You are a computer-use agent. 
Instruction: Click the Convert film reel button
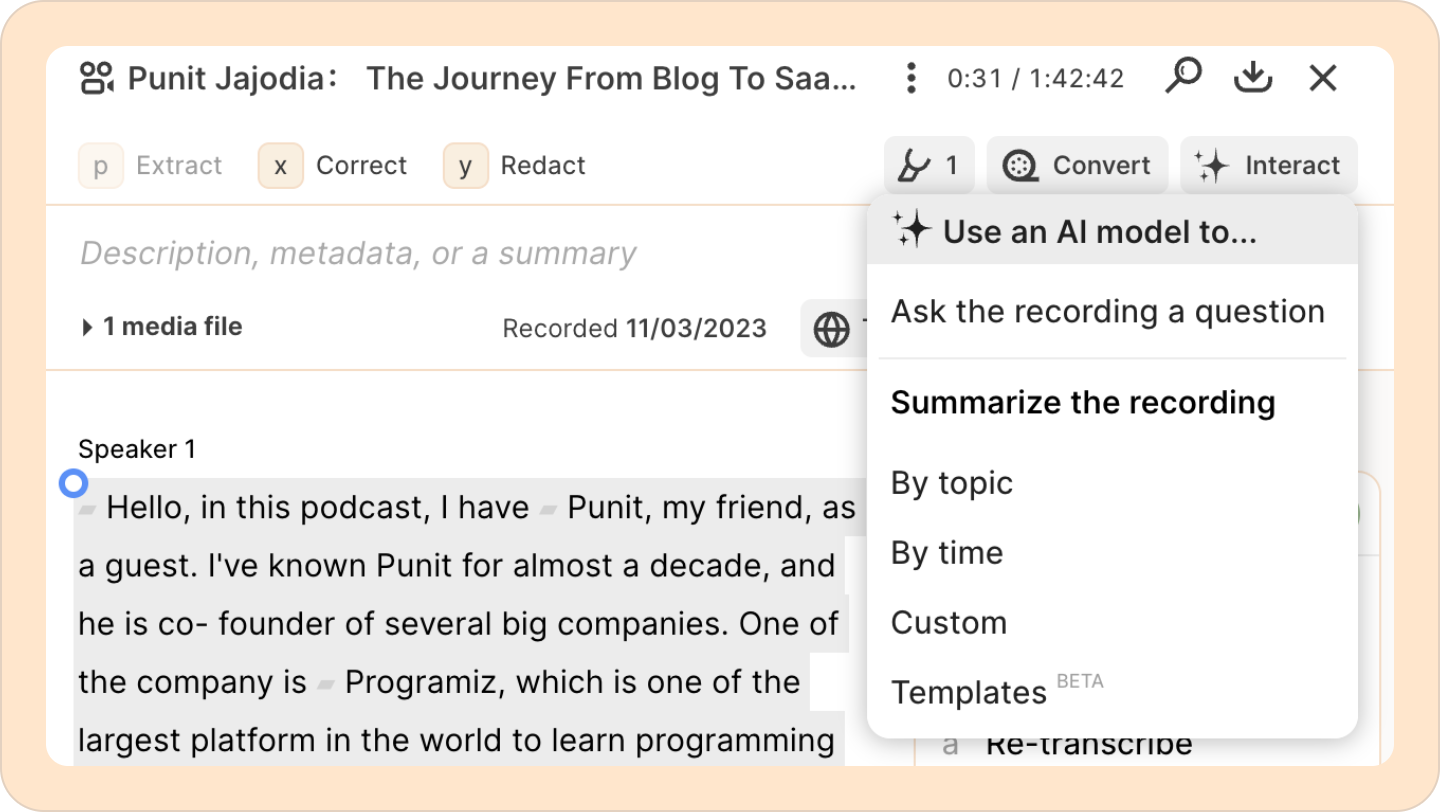(x=1077, y=165)
